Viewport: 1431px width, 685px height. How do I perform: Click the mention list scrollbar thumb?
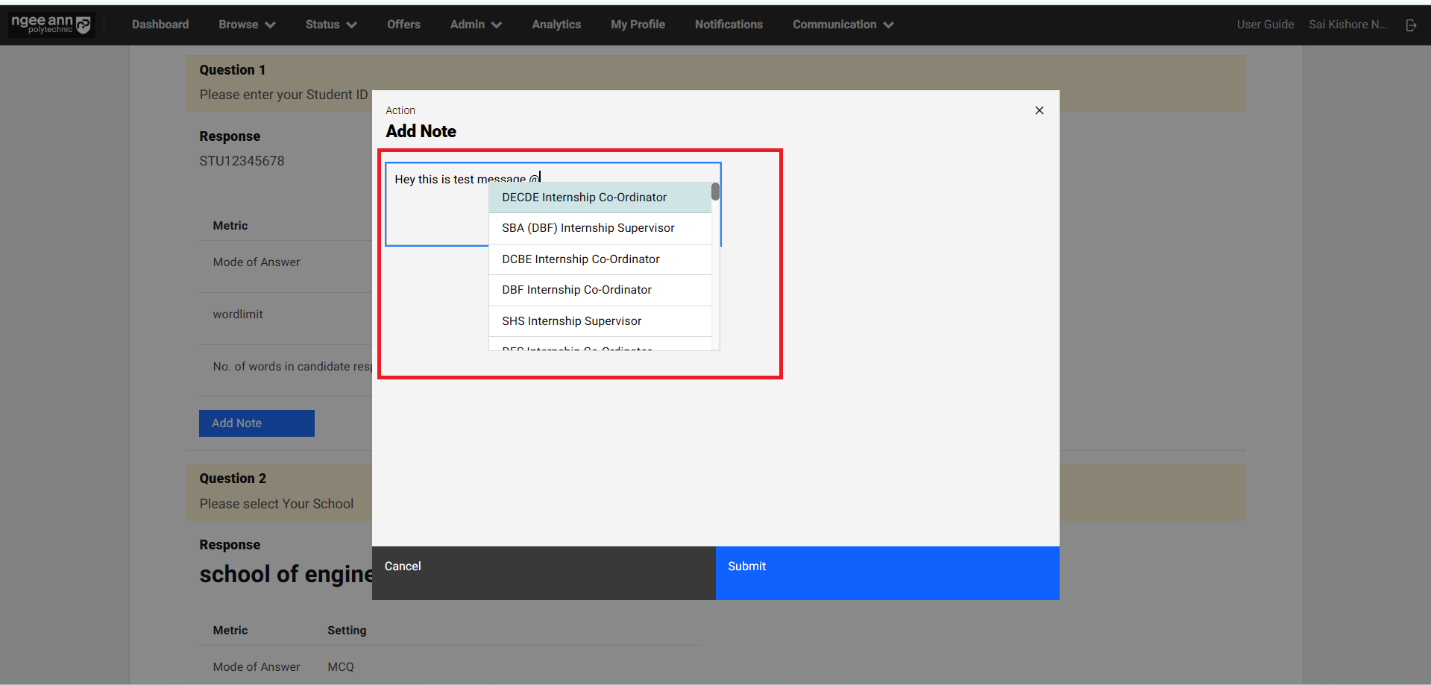tap(715, 192)
